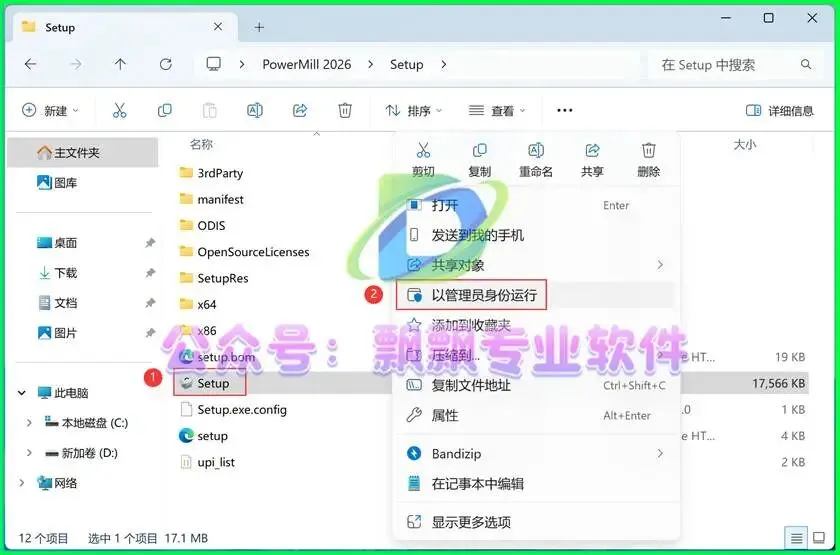Click the Setup breadcrumb segment
Image resolution: width=840 pixels, height=555 pixels.
point(407,65)
